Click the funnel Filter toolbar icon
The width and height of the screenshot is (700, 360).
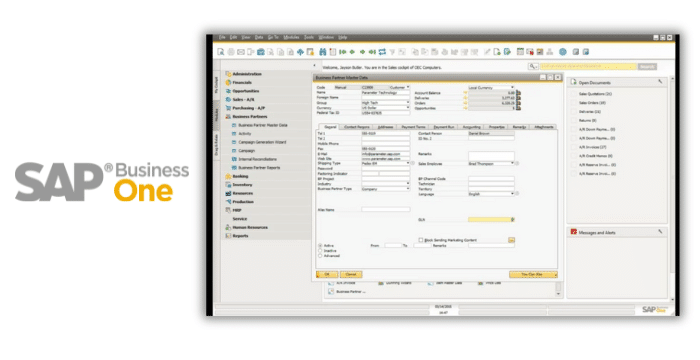[x=392, y=52]
